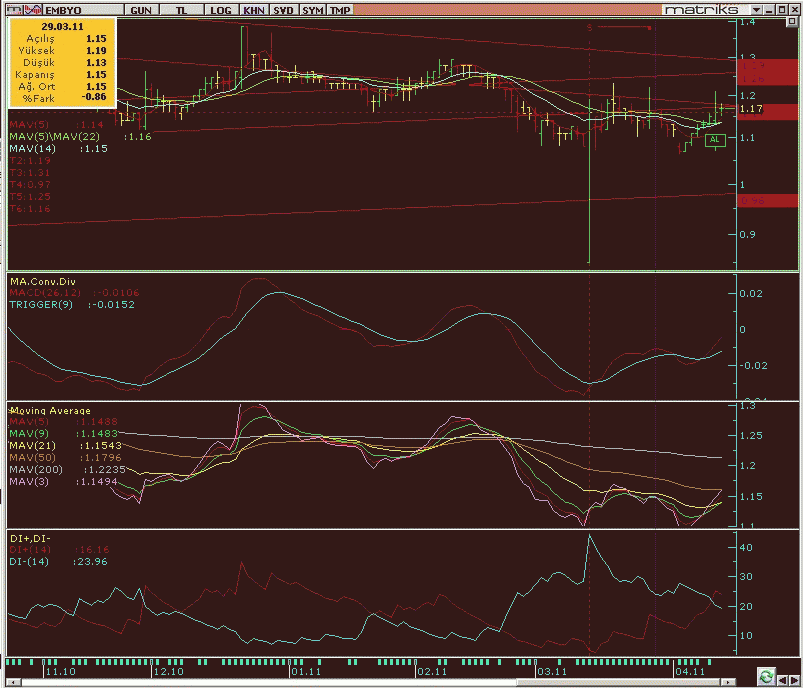This screenshot has height=688, width=803.
Task: Open the dropdown arrow beside matriks logo
Action: (x=757, y=10)
